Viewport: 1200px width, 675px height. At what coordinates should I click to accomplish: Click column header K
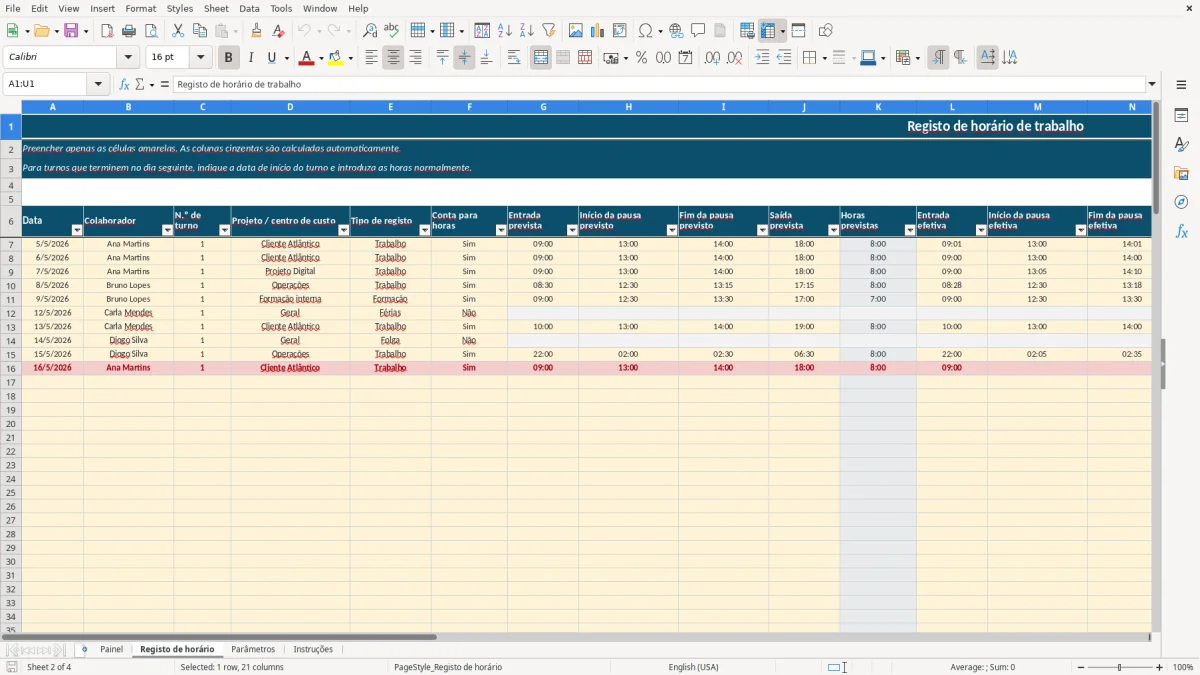tap(878, 107)
